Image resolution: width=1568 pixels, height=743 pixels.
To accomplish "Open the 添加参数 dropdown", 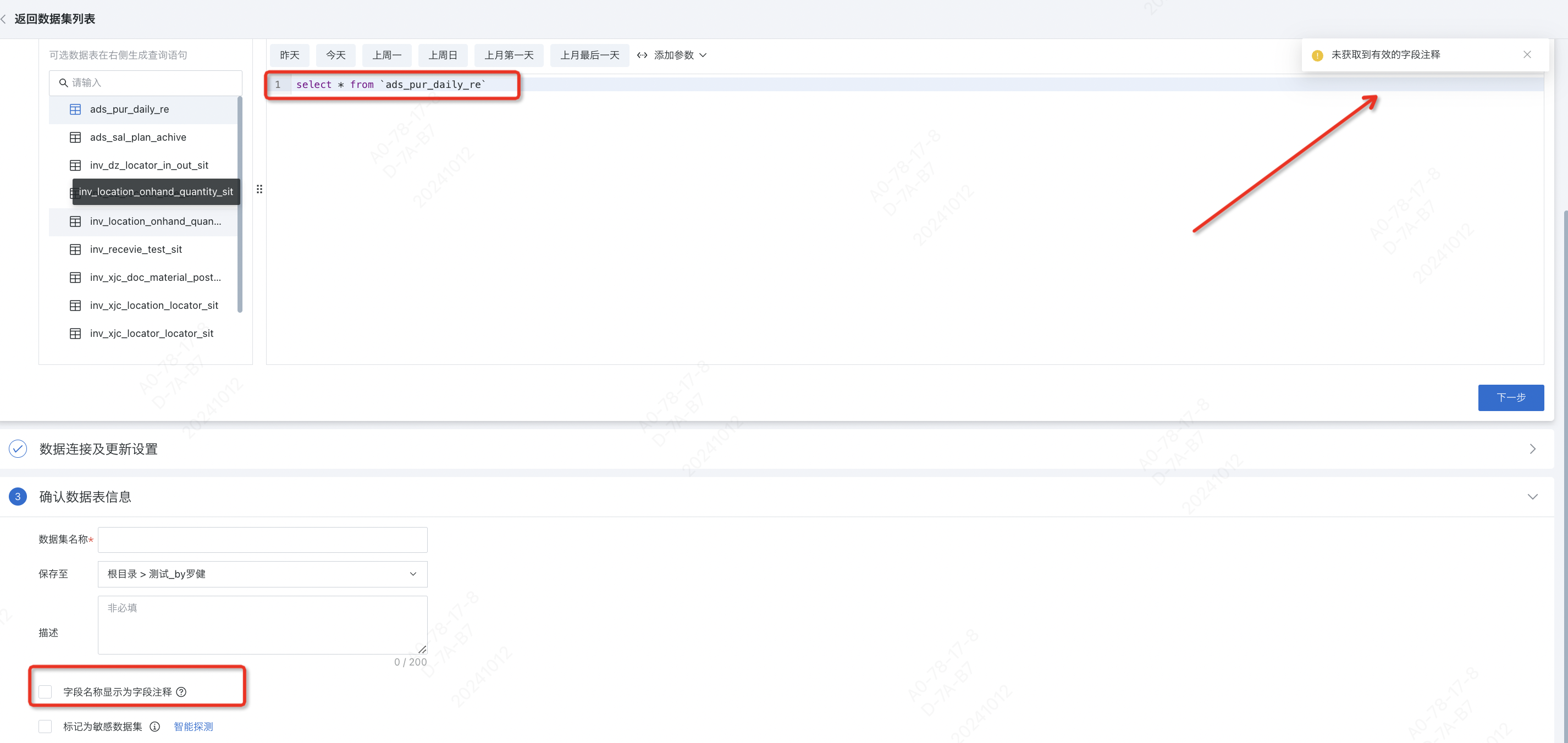I will click(x=672, y=56).
